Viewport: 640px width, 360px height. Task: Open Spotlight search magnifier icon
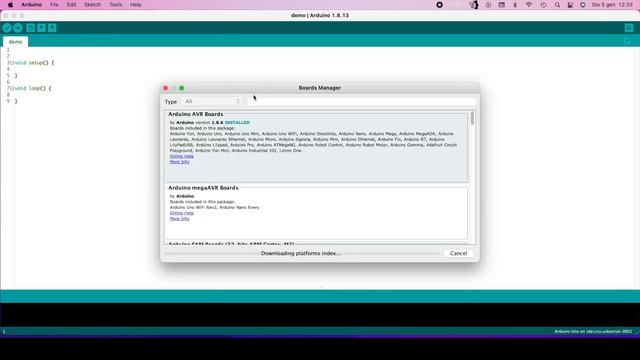557,5
